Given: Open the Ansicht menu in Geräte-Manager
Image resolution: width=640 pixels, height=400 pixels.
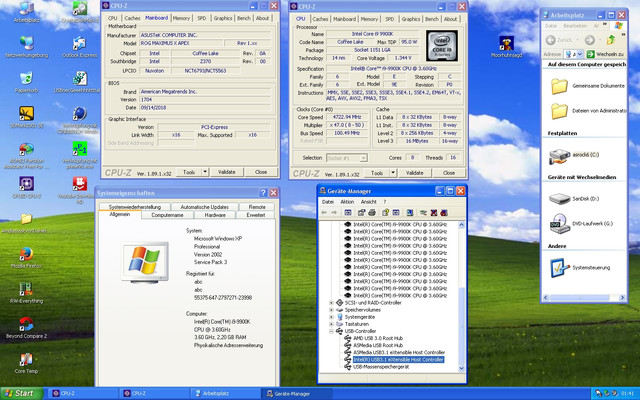Looking at the screenshot, I should point(369,202).
